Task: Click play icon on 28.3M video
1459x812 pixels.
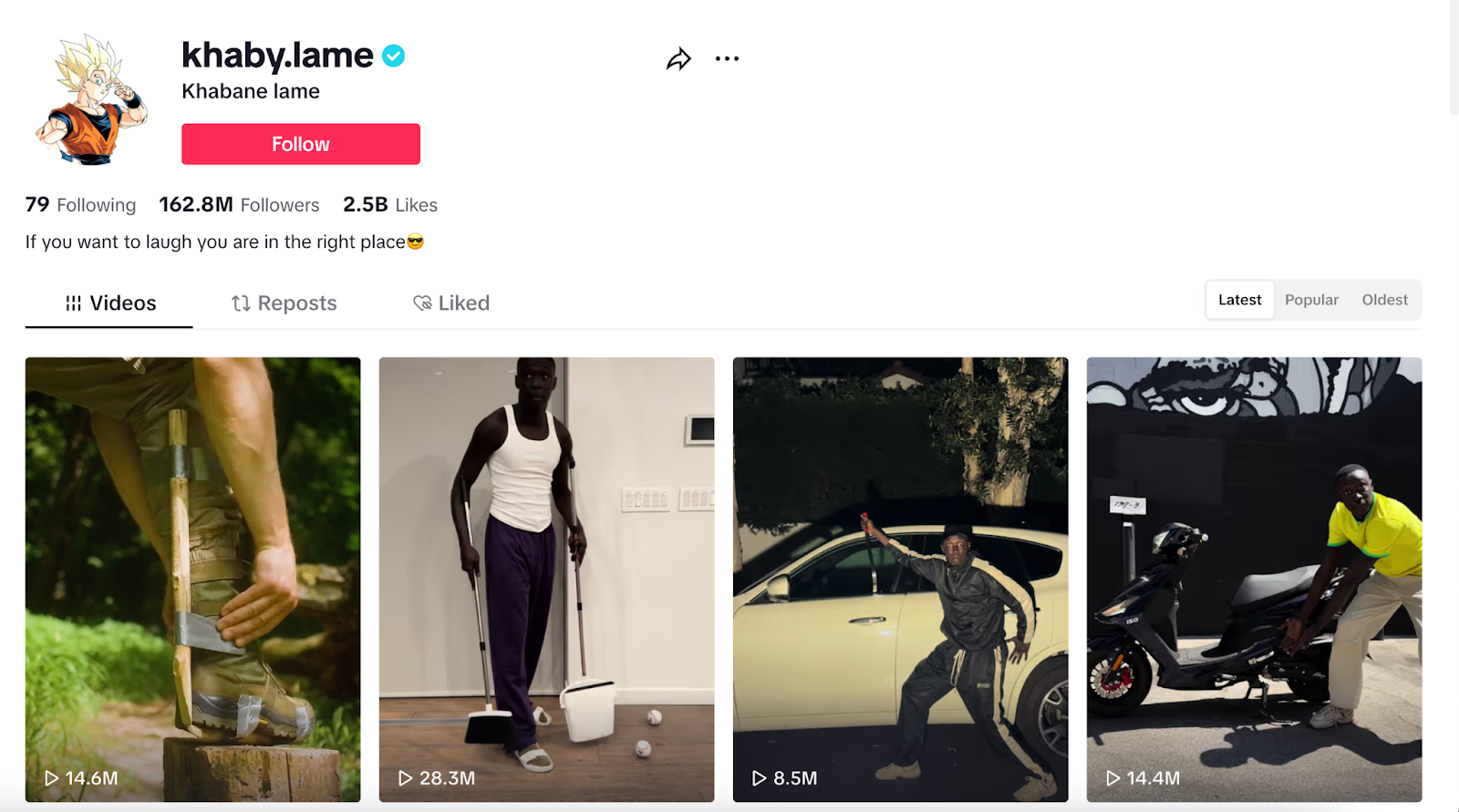Action: point(406,778)
